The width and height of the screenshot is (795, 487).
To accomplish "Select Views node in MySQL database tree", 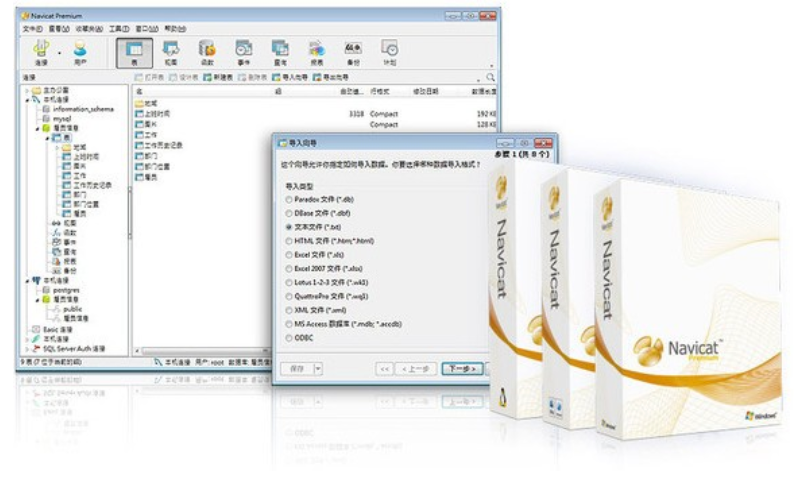I will click(64, 223).
